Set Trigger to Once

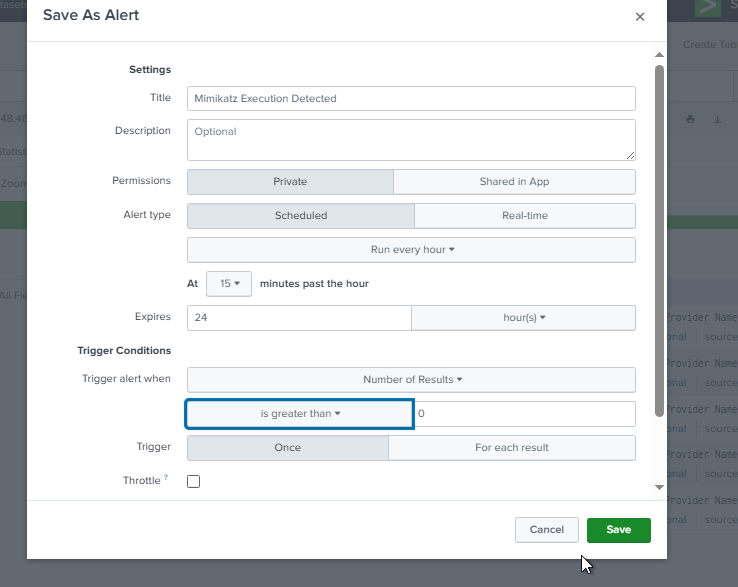tap(288, 448)
